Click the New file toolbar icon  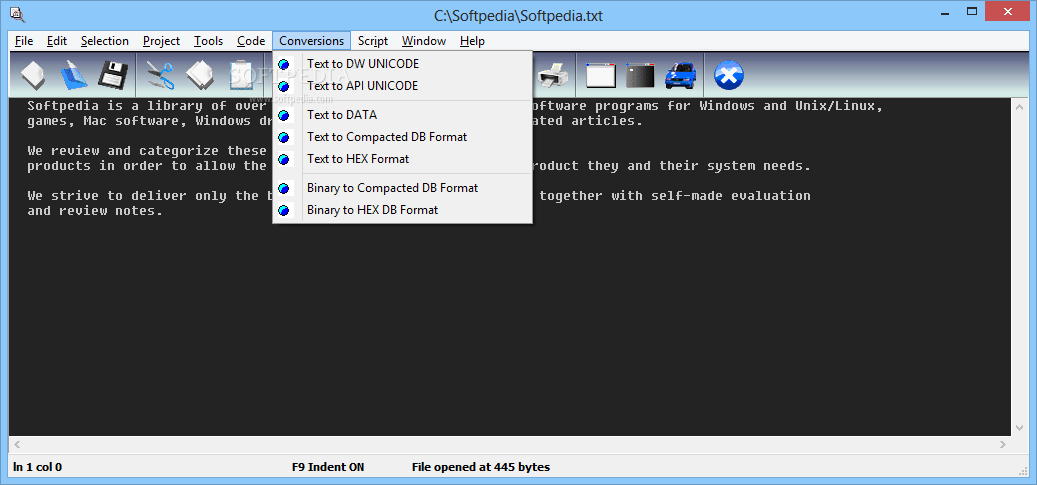tap(33, 75)
